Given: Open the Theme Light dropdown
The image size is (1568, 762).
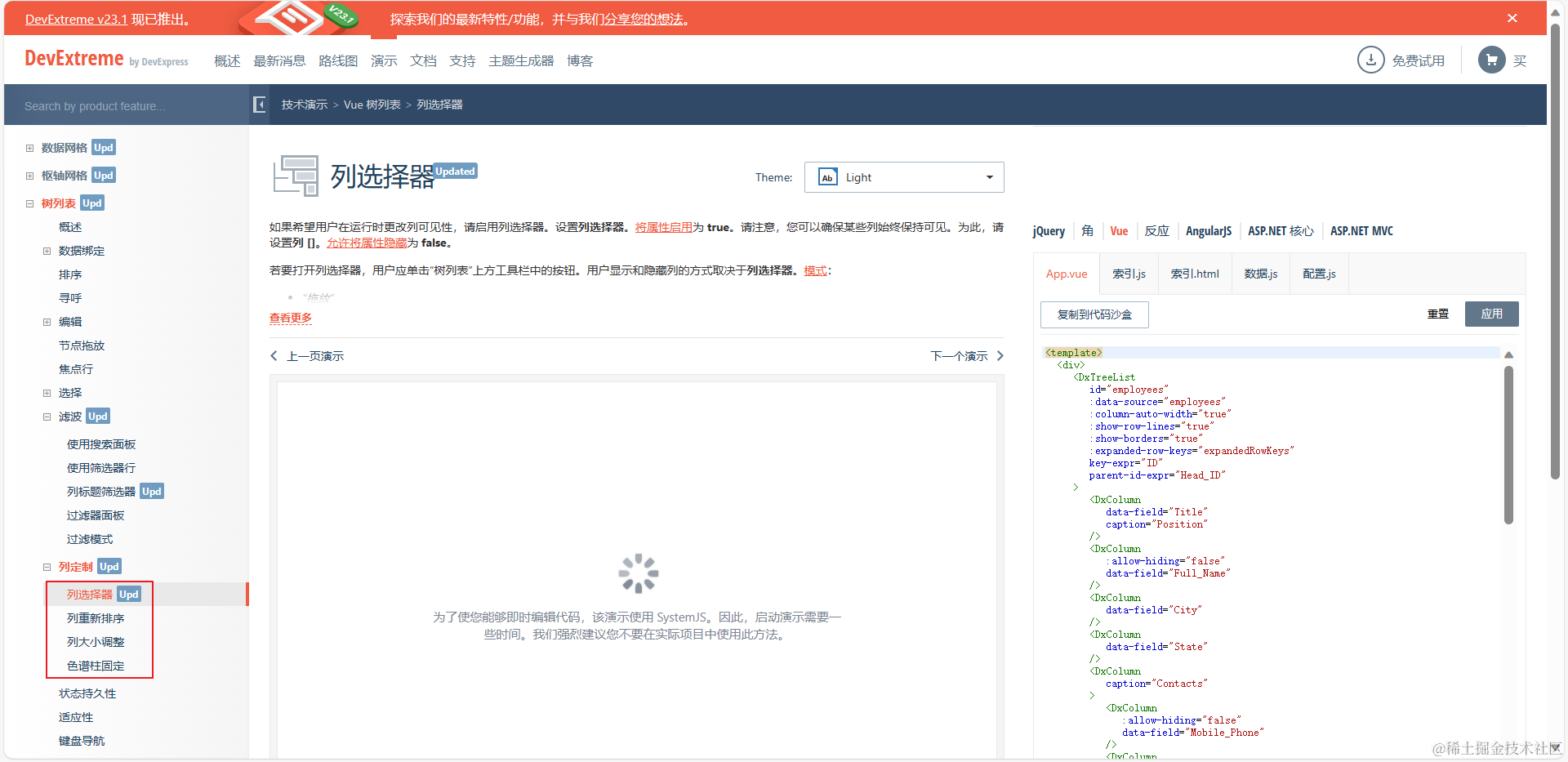Looking at the screenshot, I should [x=904, y=177].
